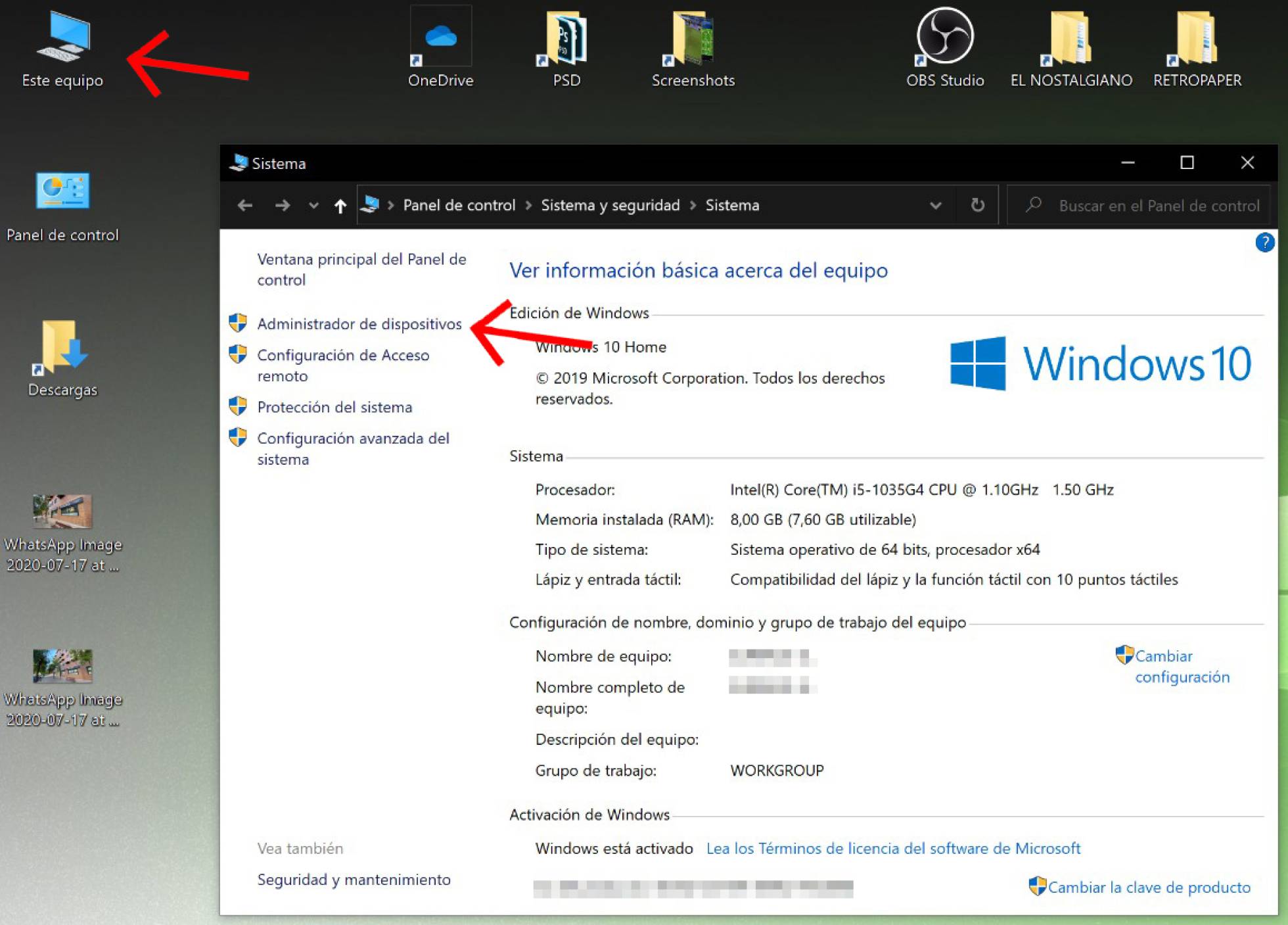Click Cambiar configuración link
The image size is (1288, 925).
click(x=1182, y=666)
